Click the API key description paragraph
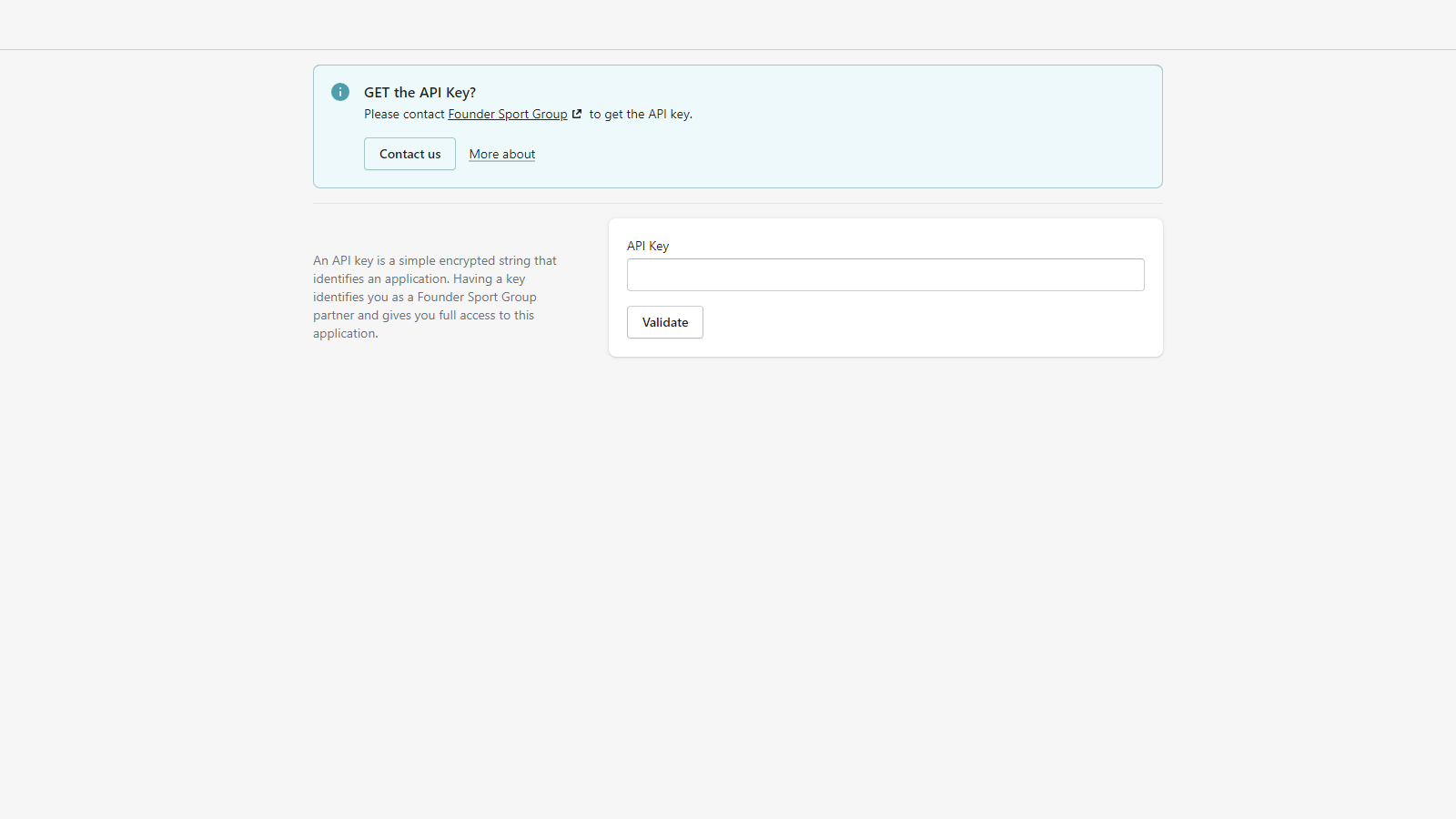Screen dimensions: 1456x819 tap(434, 296)
